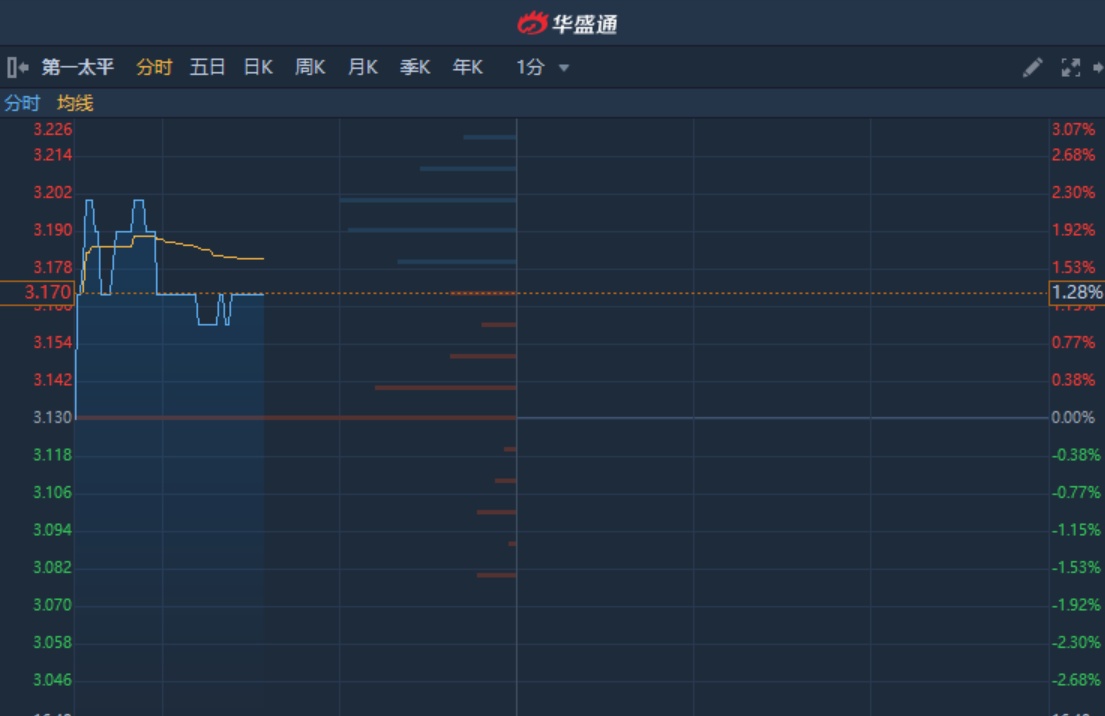Screen dimensions: 1105x716
Task: Click the 第一太平 stock name
Action: [78, 68]
